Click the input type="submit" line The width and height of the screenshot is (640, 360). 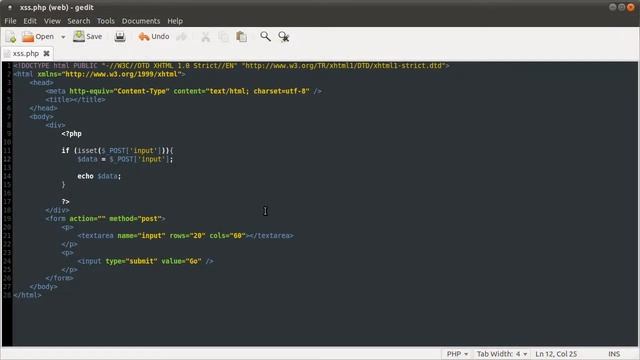tap(145, 261)
